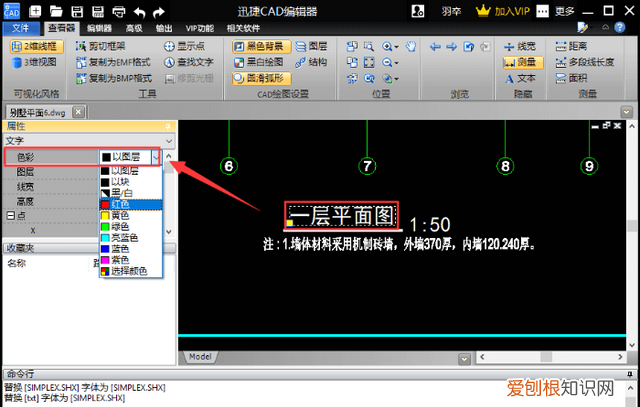Open the 文件 menu

click(21, 28)
